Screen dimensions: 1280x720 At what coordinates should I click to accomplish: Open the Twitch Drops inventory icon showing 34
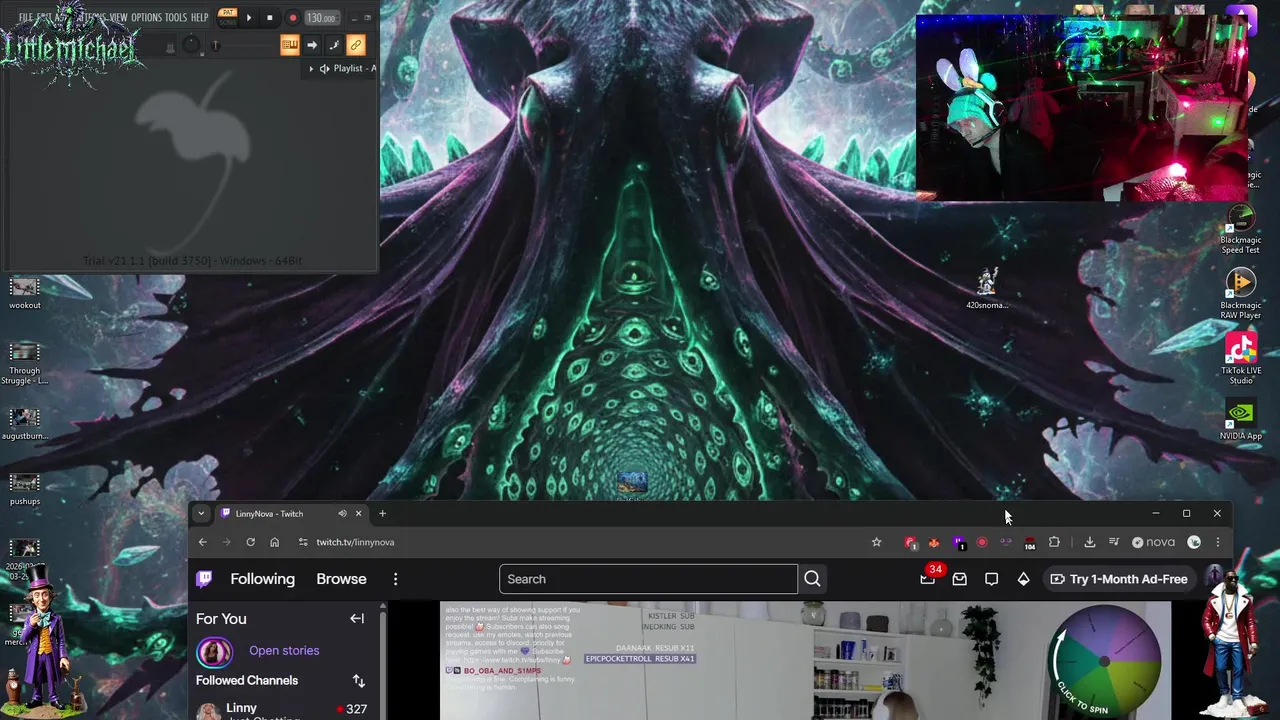point(928,578)
